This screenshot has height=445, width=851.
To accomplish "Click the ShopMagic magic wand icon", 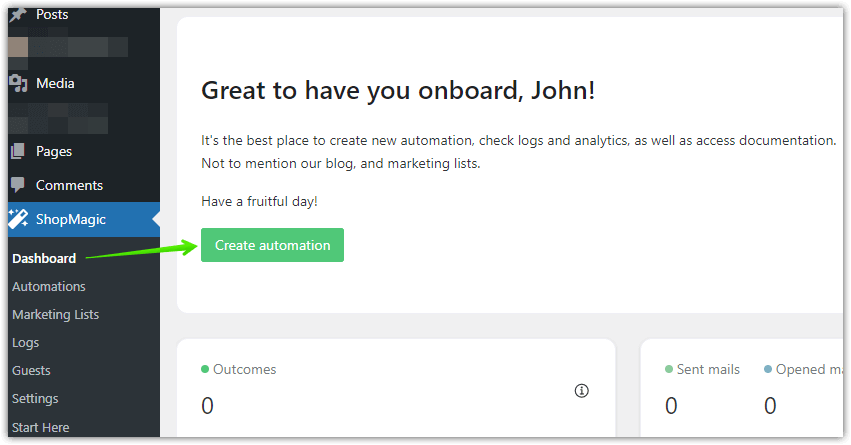I will 18,219.
